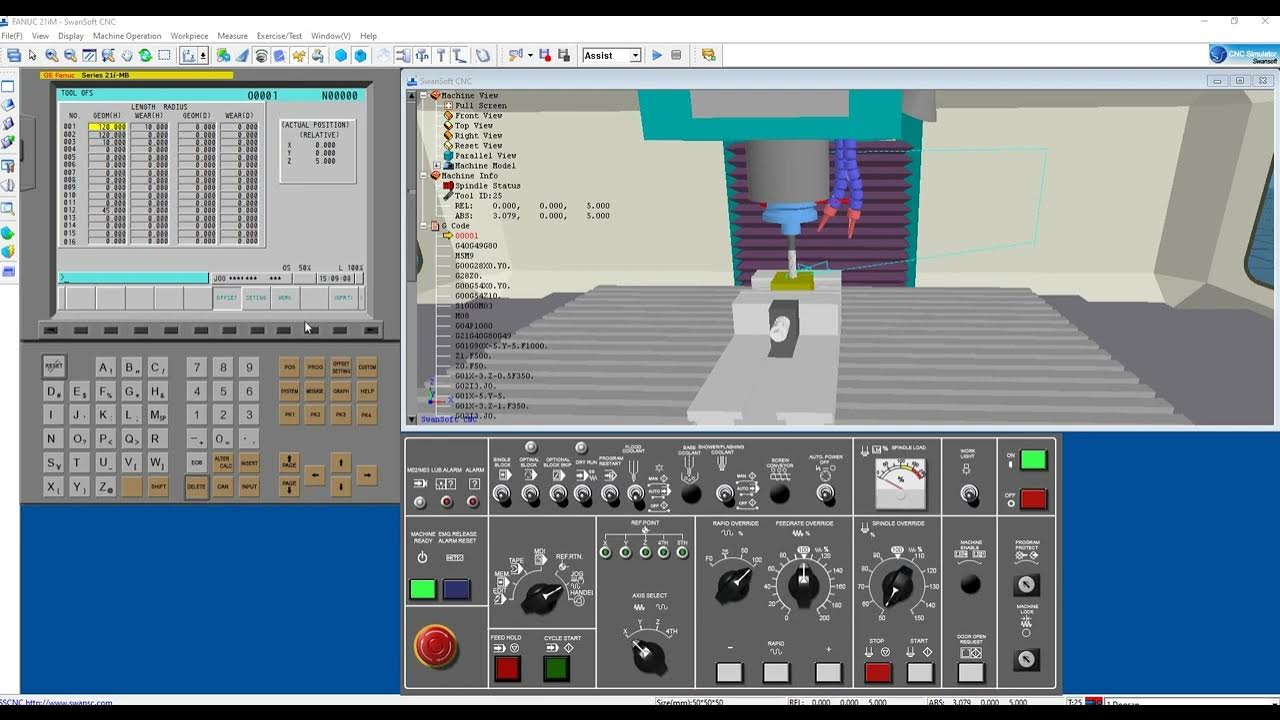The width and height of the screenshot is (1280, 720).
Task: Flip the Optional Block toggle switch
Action: click(x=531, y=494)
